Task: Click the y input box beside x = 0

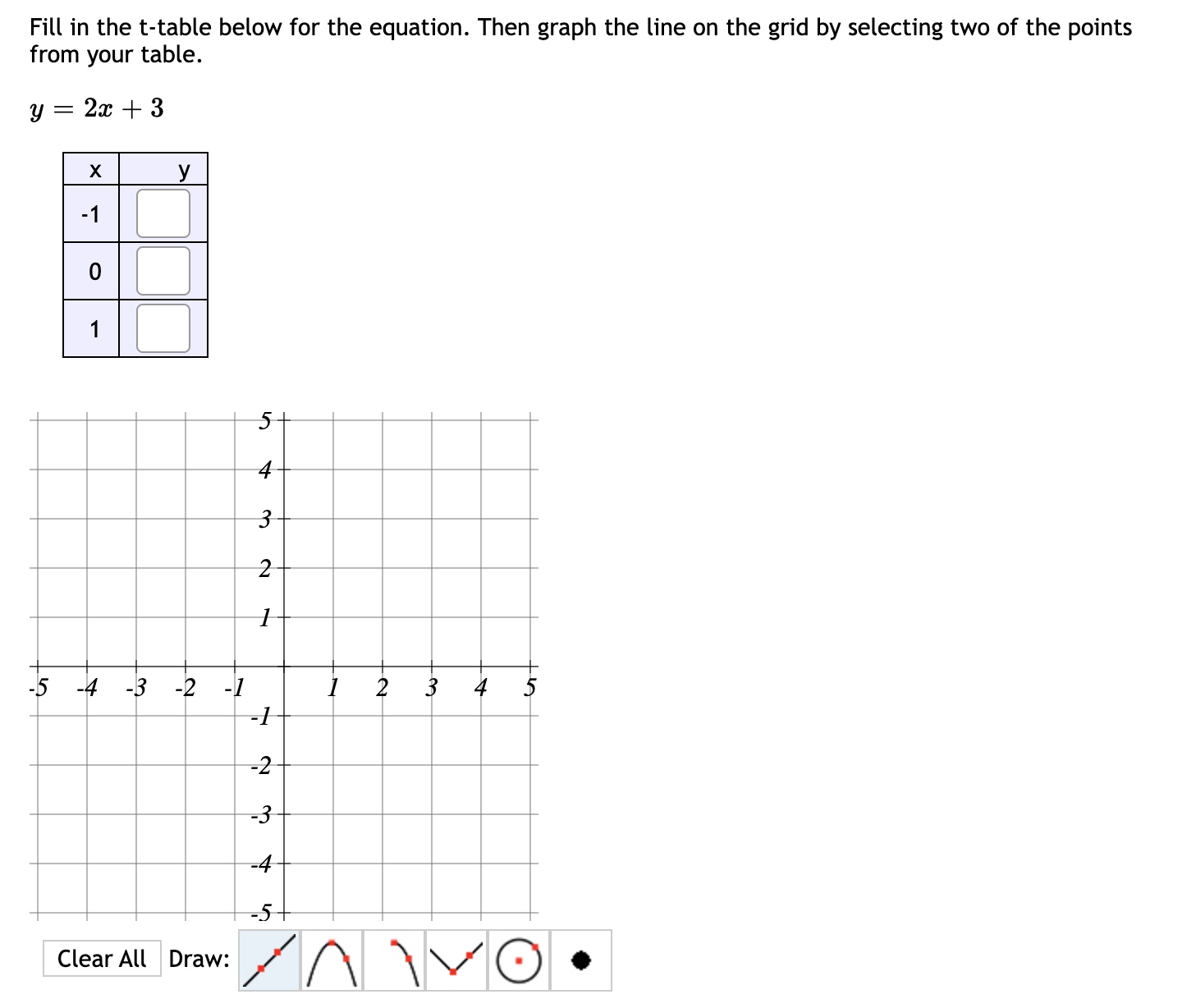Action: [x=163, y=272]
